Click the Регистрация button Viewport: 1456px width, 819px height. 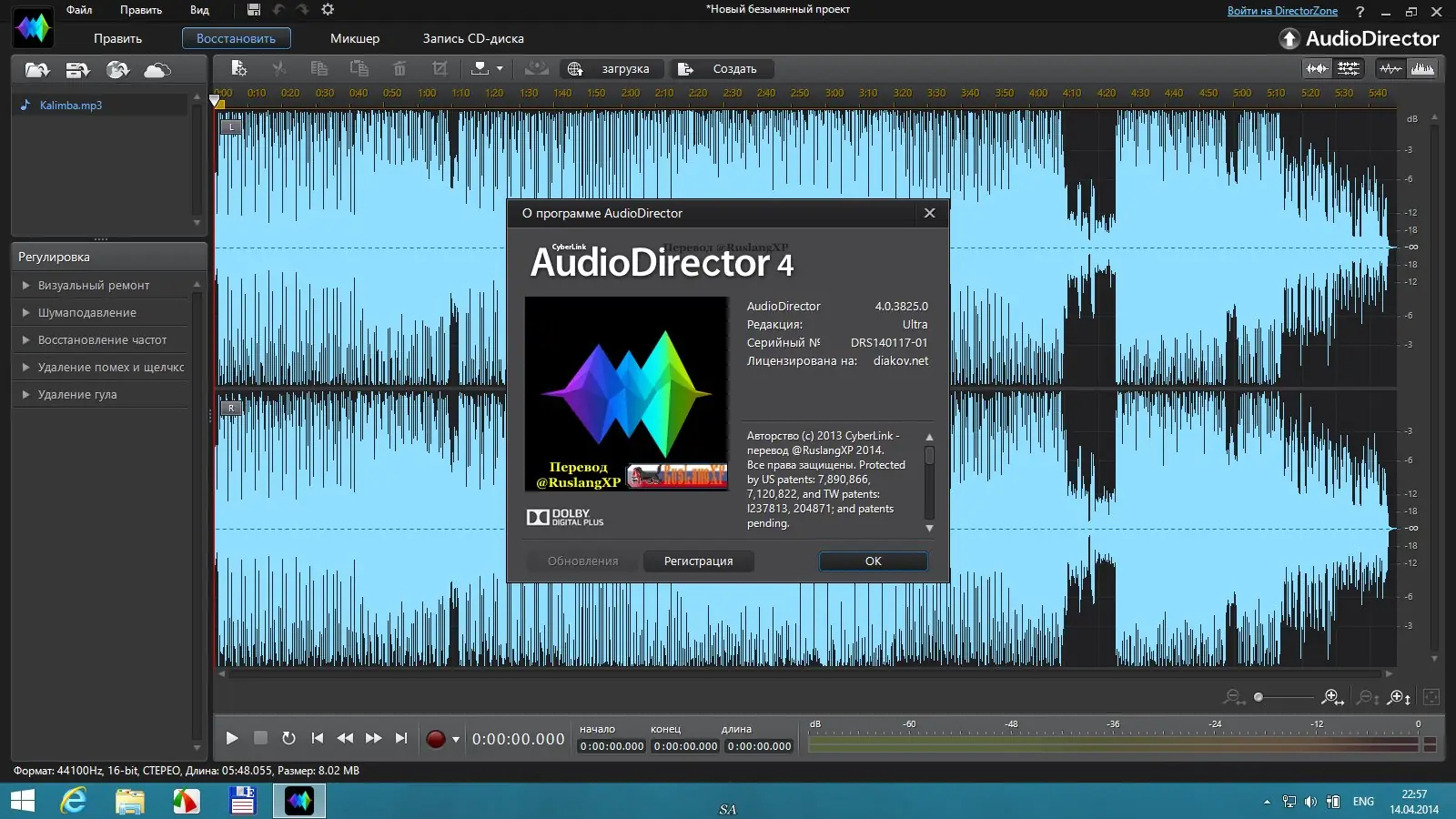(x=698, y=561)
